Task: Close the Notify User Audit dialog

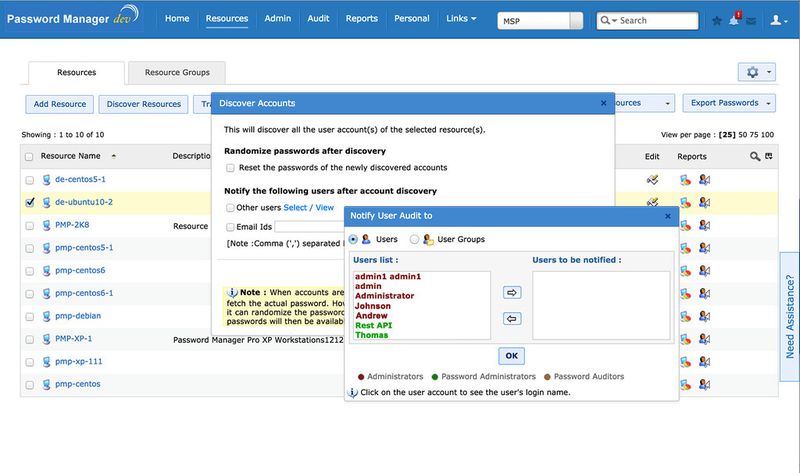Action: [668, 216]
